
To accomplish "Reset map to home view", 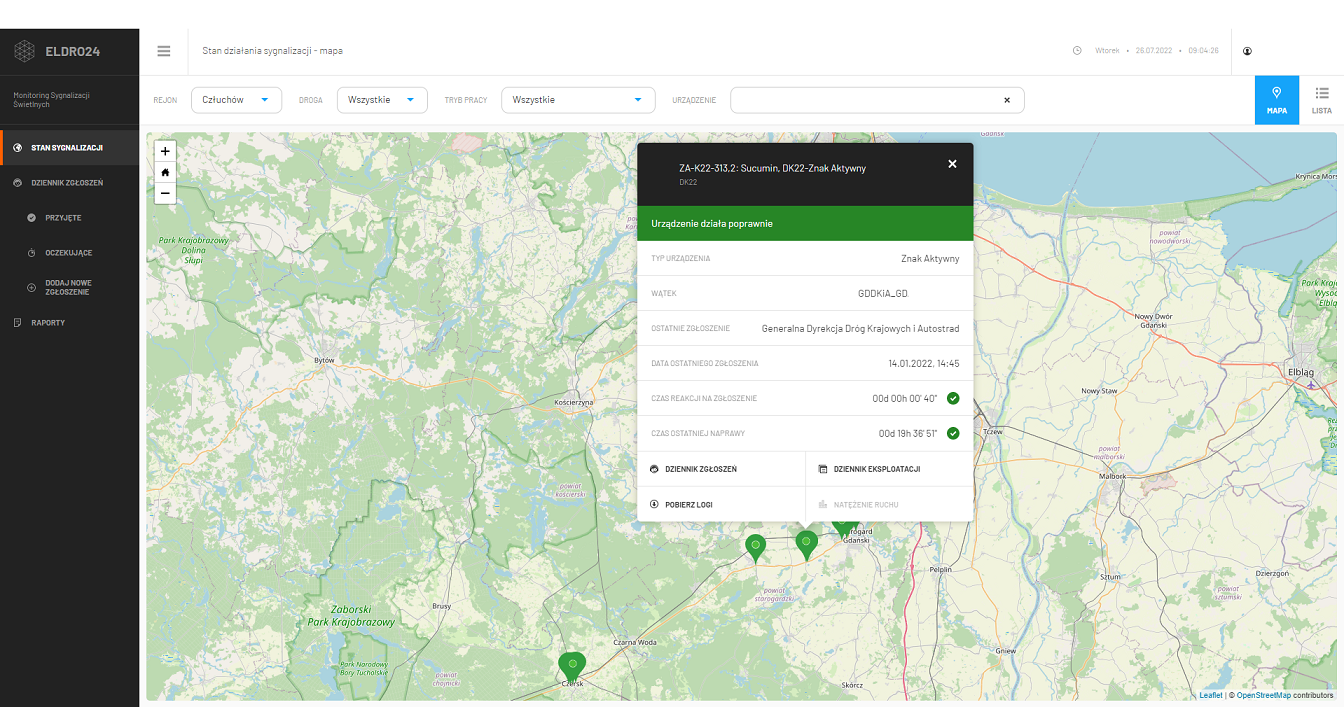I will point(165,172).
